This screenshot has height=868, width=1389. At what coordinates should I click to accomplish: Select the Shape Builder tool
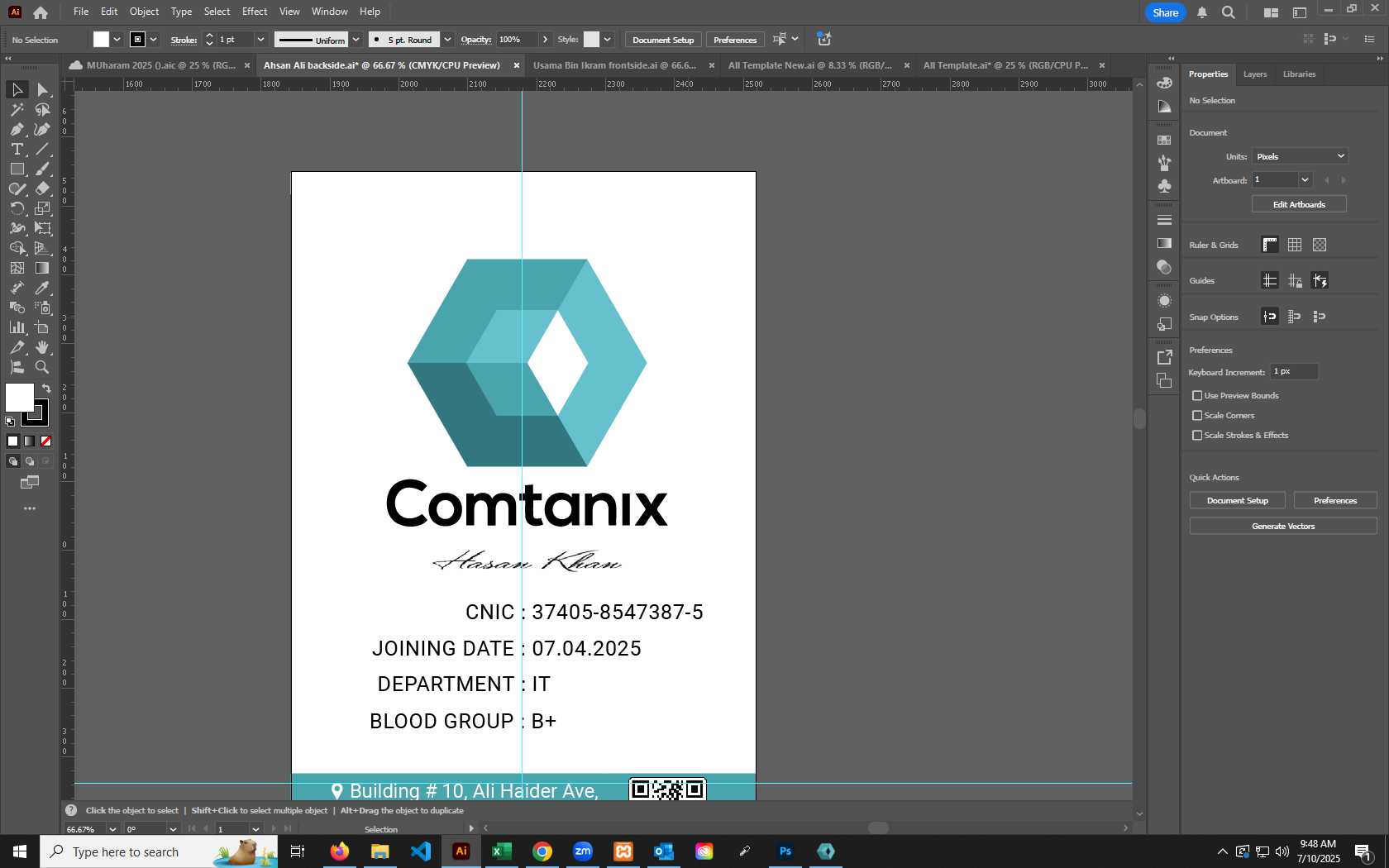click(17, 248)
